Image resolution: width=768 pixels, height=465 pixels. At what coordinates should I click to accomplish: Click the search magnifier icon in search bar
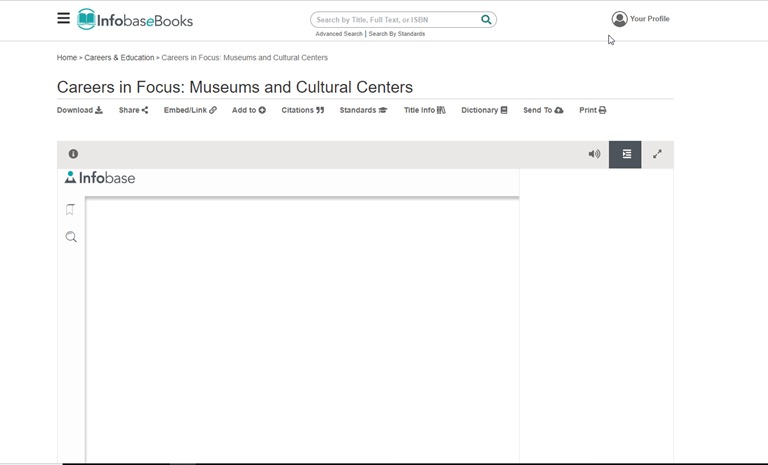pyautogui.click(x=486, y=19)
